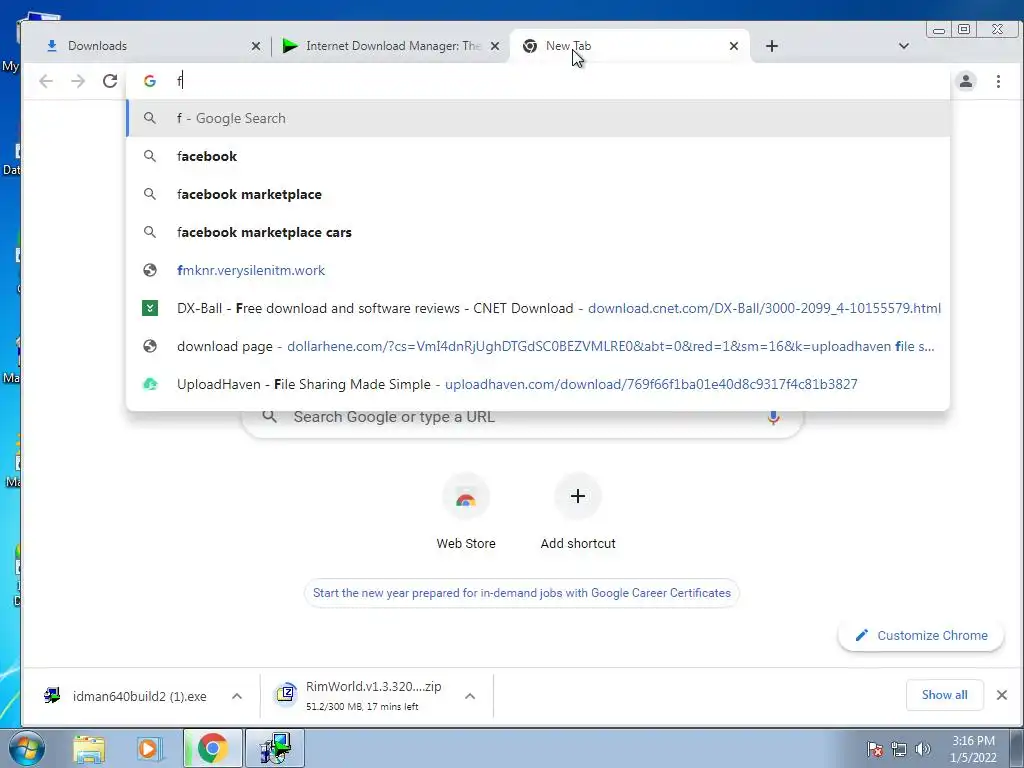Open the Chrome three-dot menu
The height and width of the screenshot is (768, 1024).
coord(999,81)
